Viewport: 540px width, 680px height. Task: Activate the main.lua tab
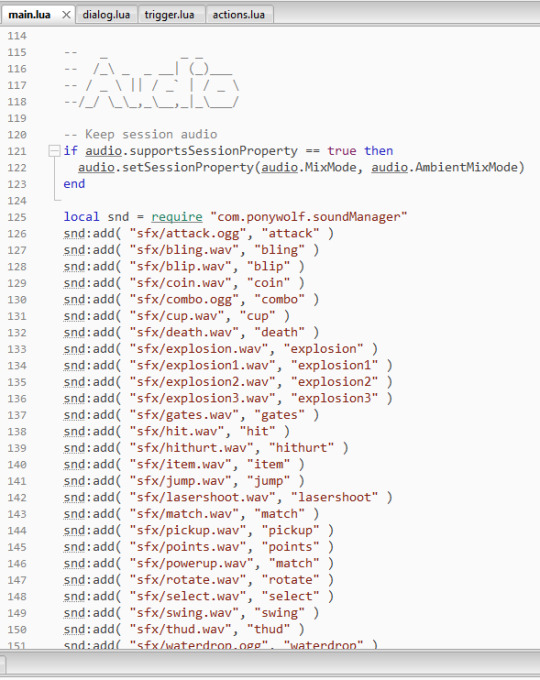29,15
